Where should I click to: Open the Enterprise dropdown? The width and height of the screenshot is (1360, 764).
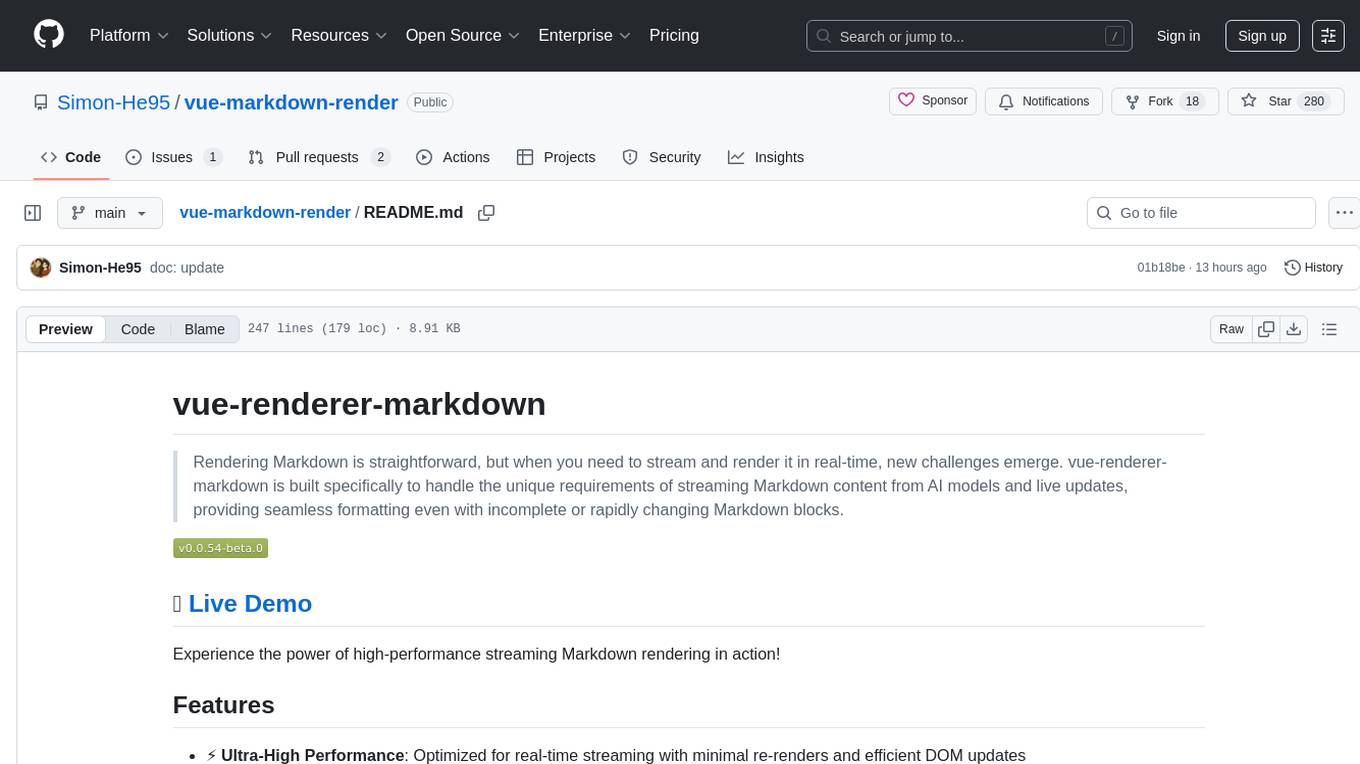coord(585,35)
